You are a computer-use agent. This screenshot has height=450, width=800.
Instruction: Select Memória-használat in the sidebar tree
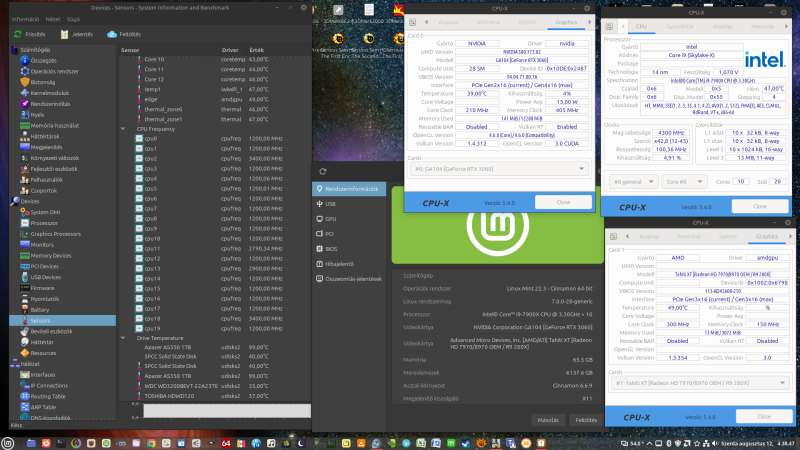click(x=55, y=126)
